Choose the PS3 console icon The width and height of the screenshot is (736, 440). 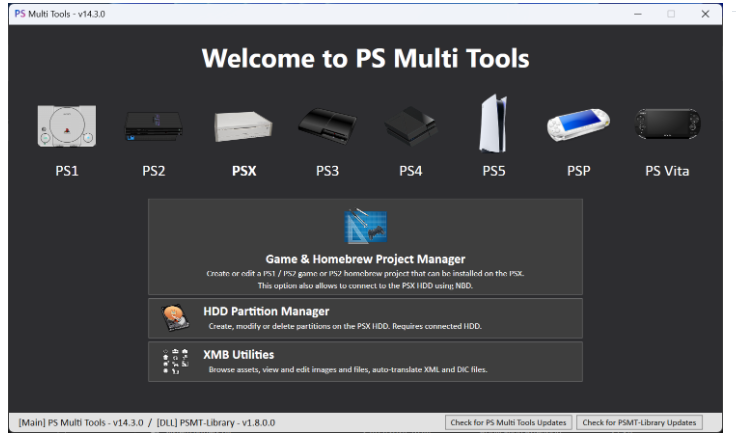[x=327, y=127]
